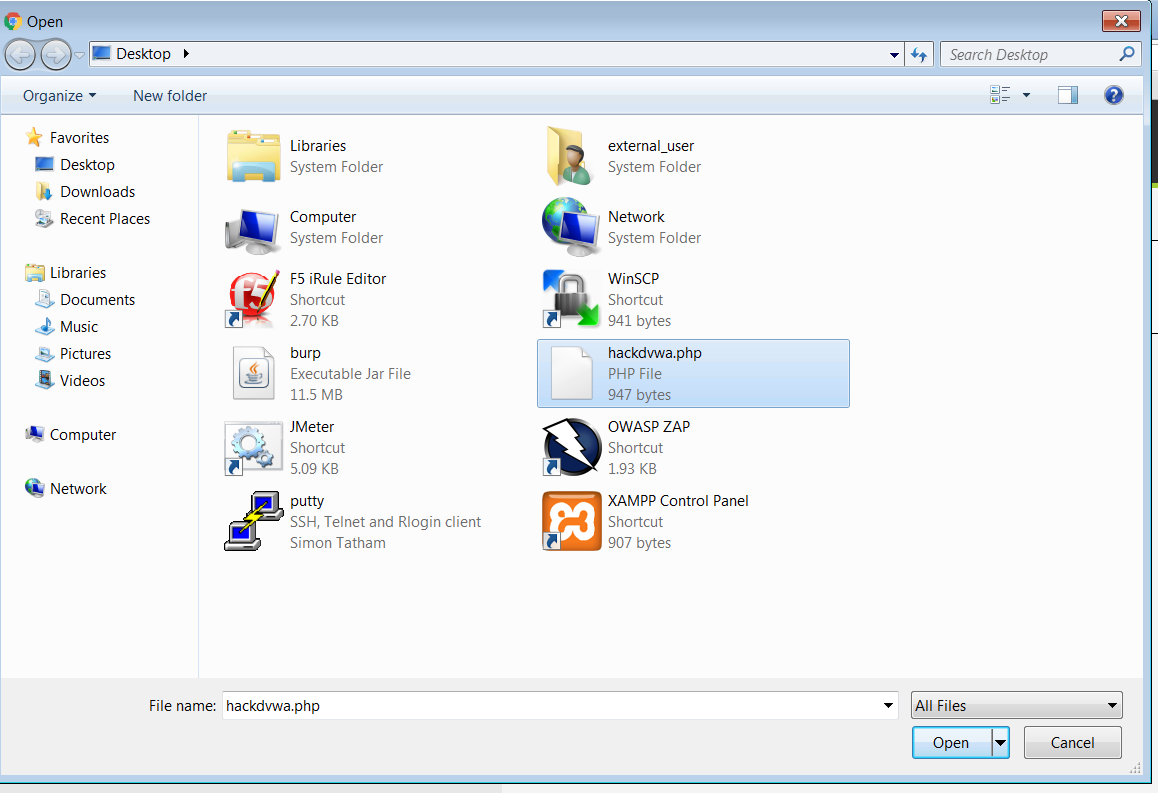Click the Pictures icon in sidebar

(44, 354)
